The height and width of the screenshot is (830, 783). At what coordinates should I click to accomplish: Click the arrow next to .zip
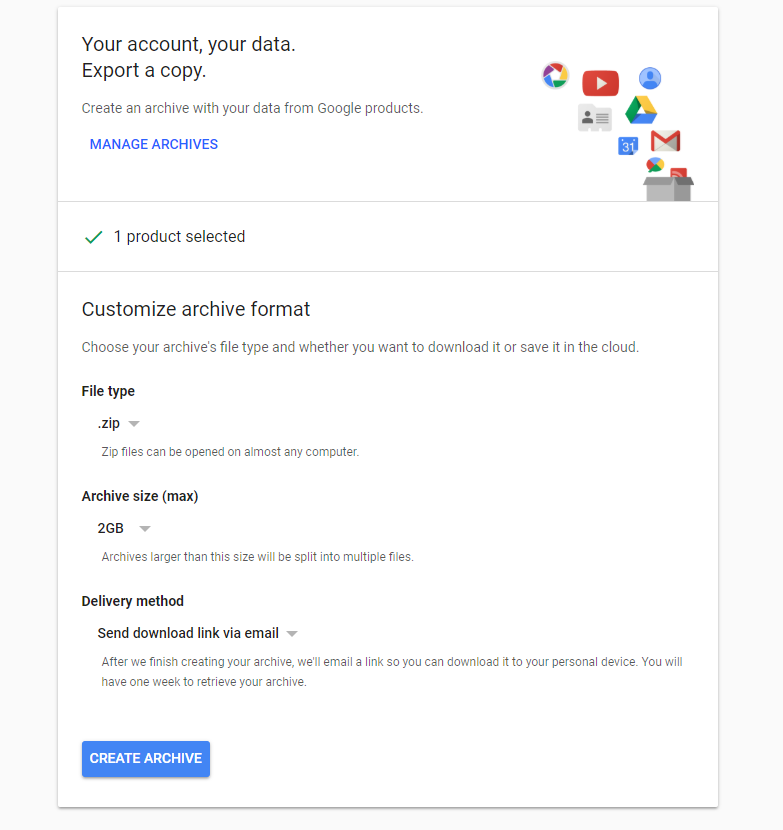point(135,424)
